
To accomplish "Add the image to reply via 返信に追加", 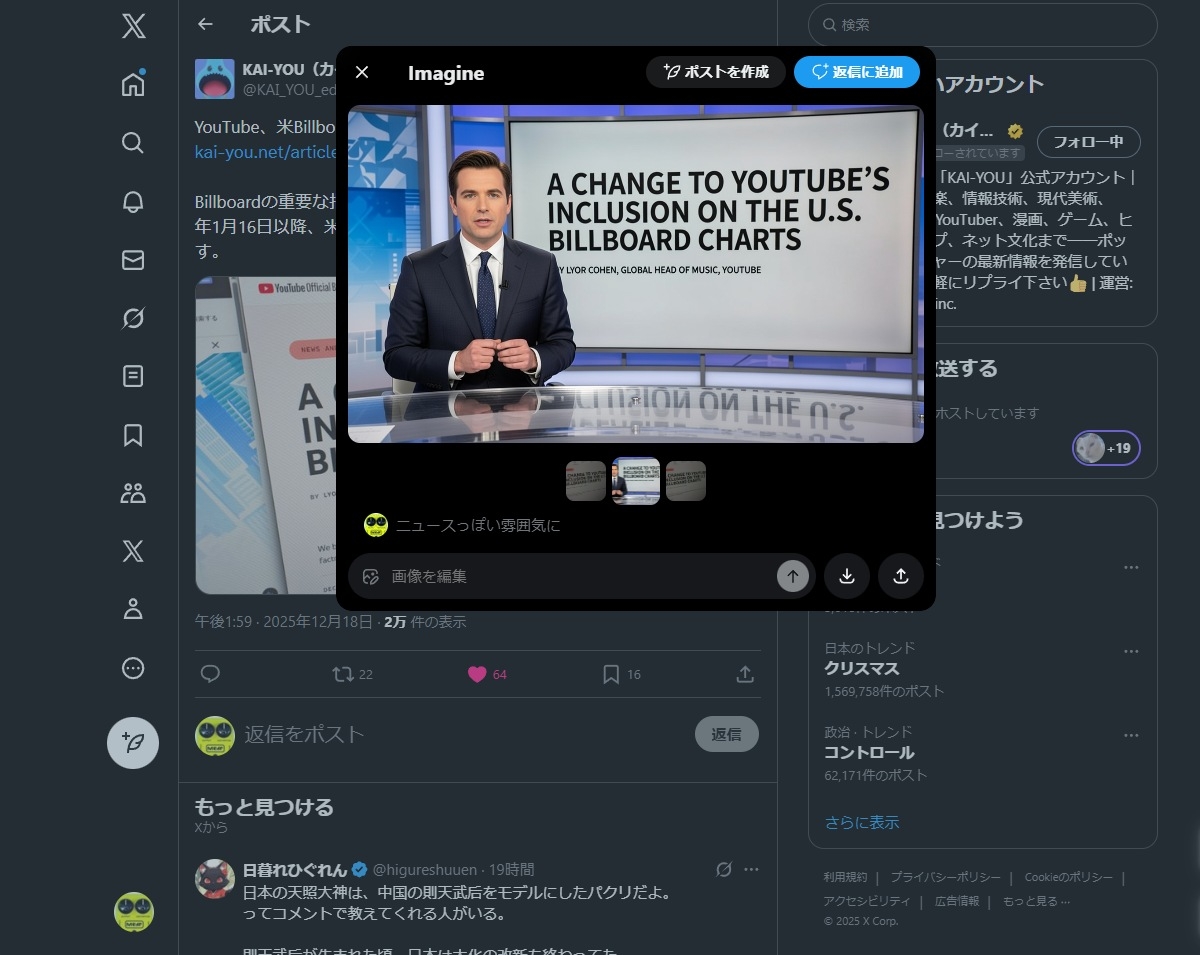I will [x=858, y=71].
